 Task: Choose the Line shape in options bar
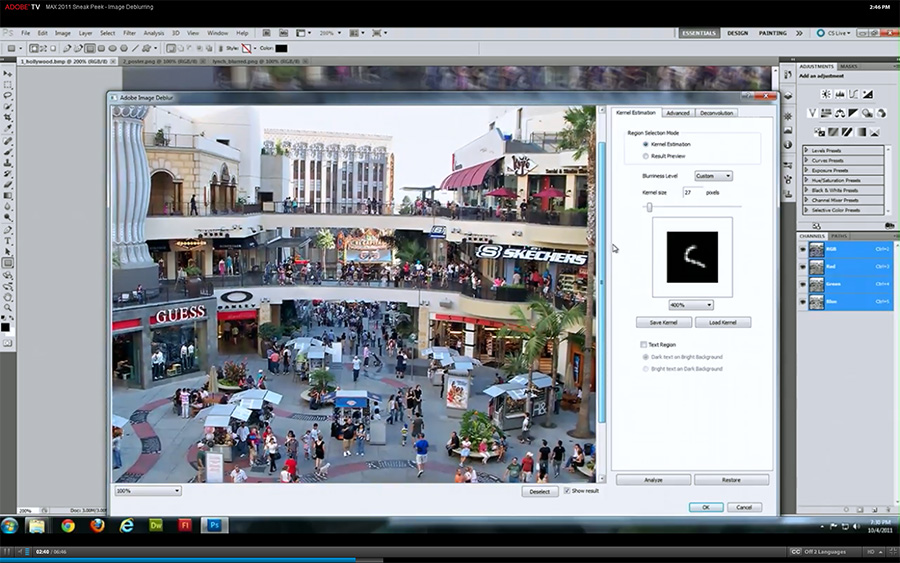135,49
